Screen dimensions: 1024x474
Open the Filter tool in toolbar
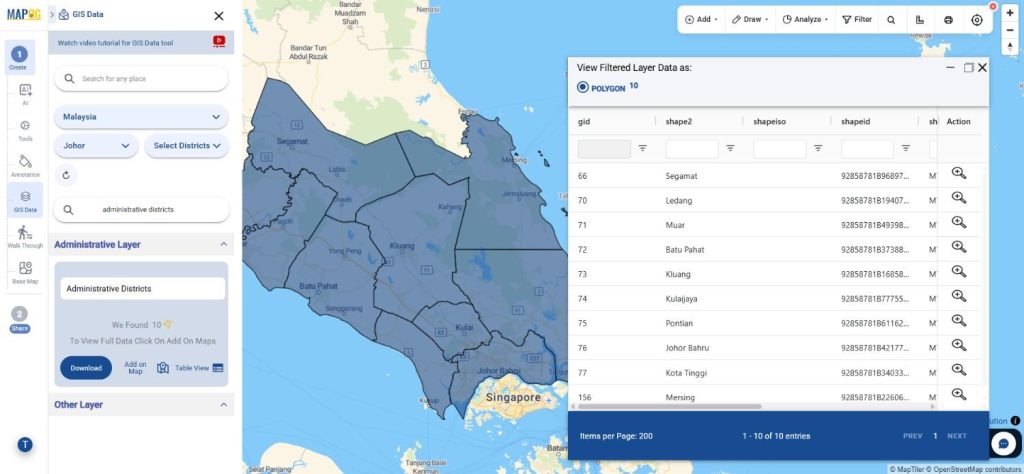click(x=857, y=20)
